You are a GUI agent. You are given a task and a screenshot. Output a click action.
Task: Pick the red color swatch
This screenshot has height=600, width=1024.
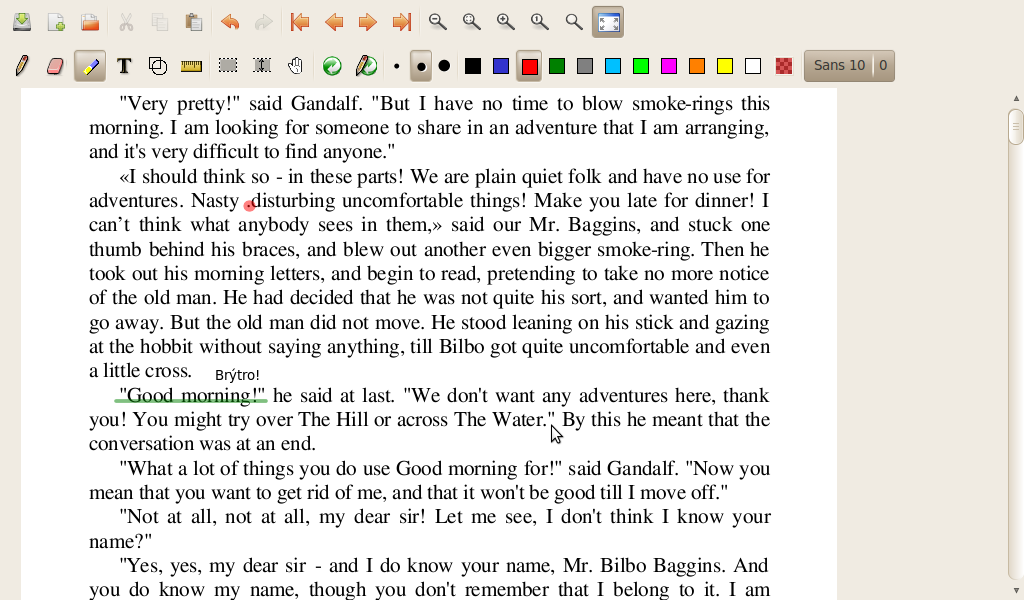click(x=530, y=66)
